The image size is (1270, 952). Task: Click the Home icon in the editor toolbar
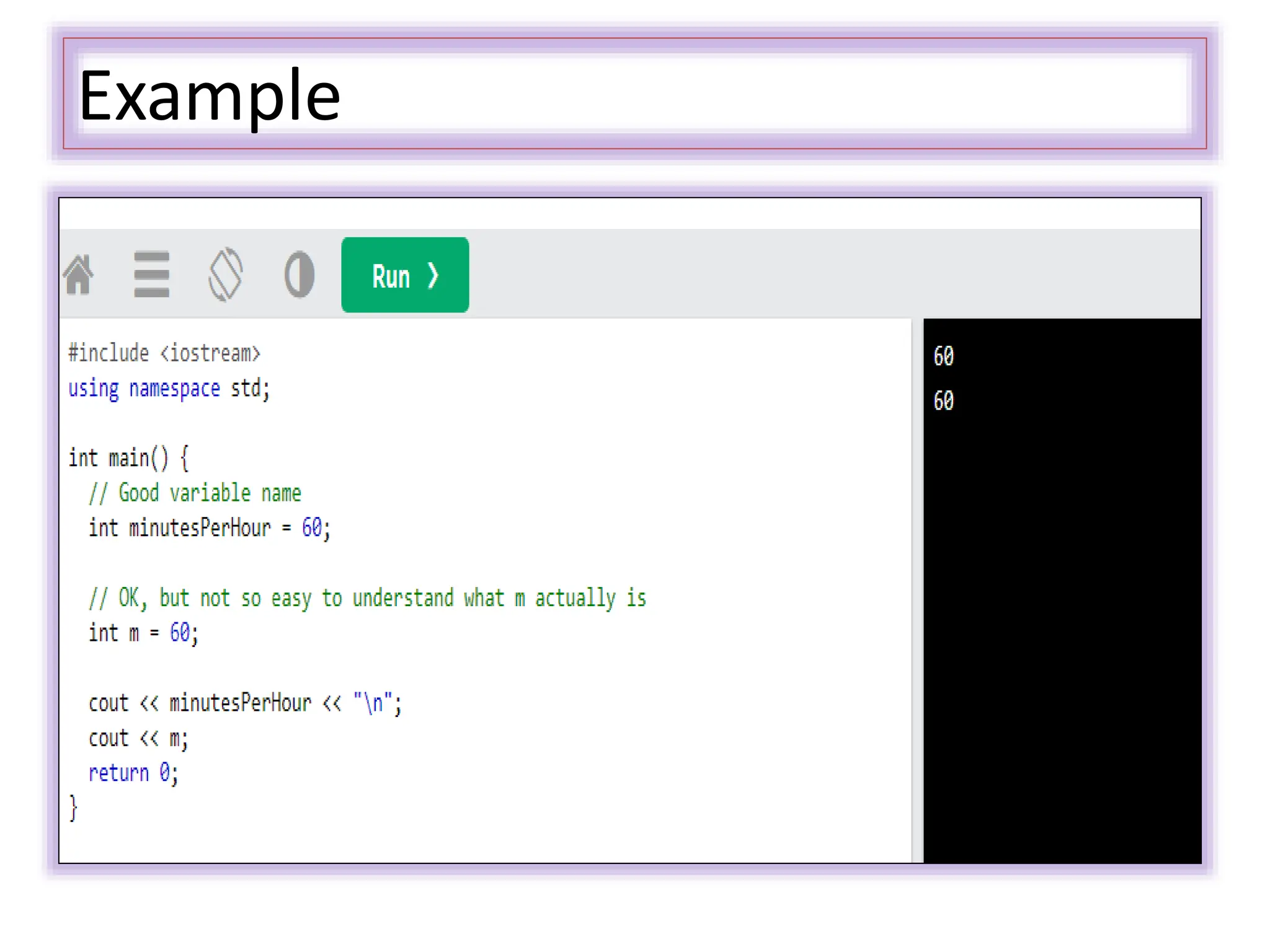point(79,275)
